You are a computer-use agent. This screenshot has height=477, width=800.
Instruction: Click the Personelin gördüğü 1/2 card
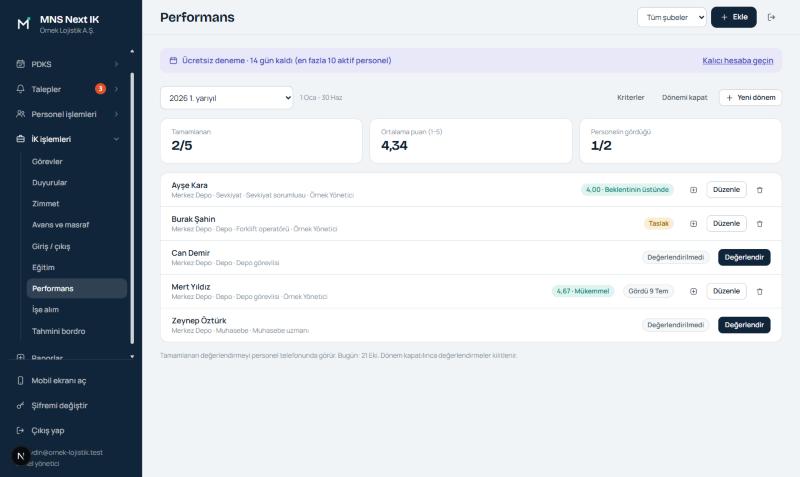[x=681, y=141]
